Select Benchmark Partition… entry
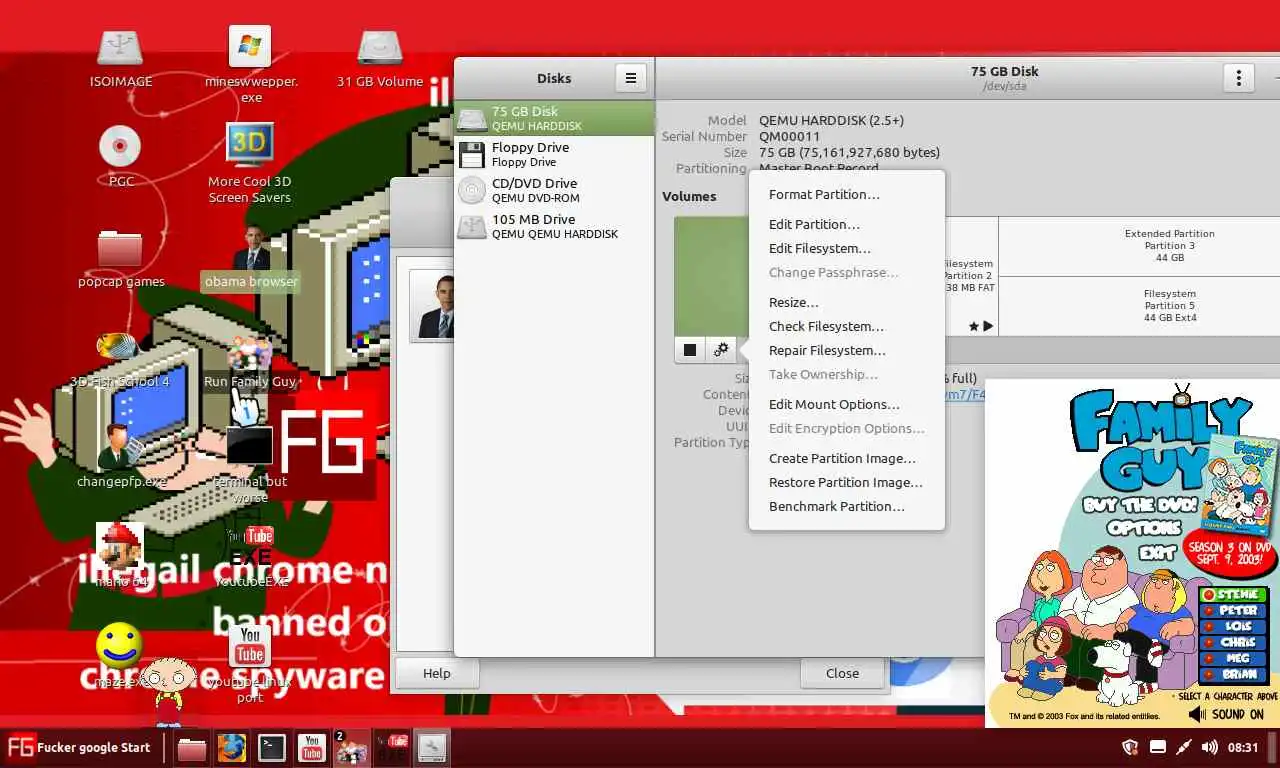The image size is (1280, 768). point(846,507)
